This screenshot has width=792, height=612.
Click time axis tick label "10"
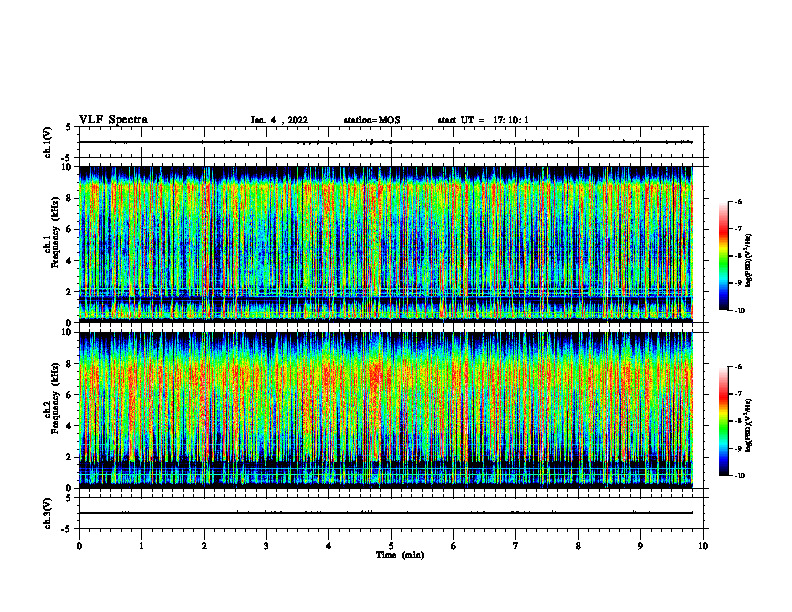point(703,546)
